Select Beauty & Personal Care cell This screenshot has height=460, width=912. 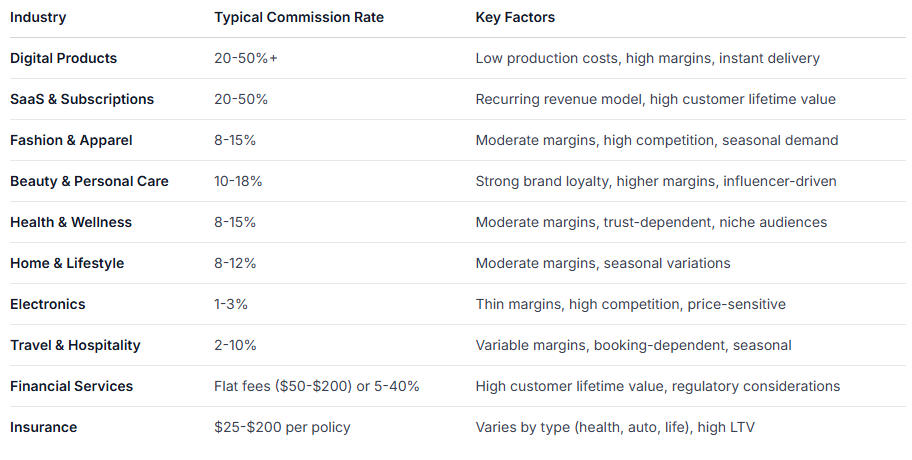pyautogui.click(x=89, y=181)
